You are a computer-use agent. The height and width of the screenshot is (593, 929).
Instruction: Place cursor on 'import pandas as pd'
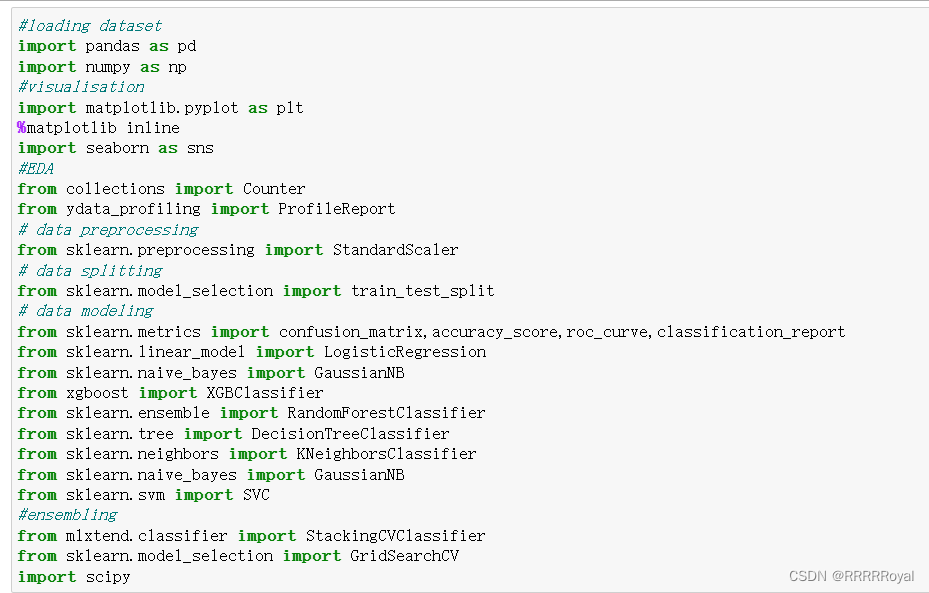(x=107, y=46)
